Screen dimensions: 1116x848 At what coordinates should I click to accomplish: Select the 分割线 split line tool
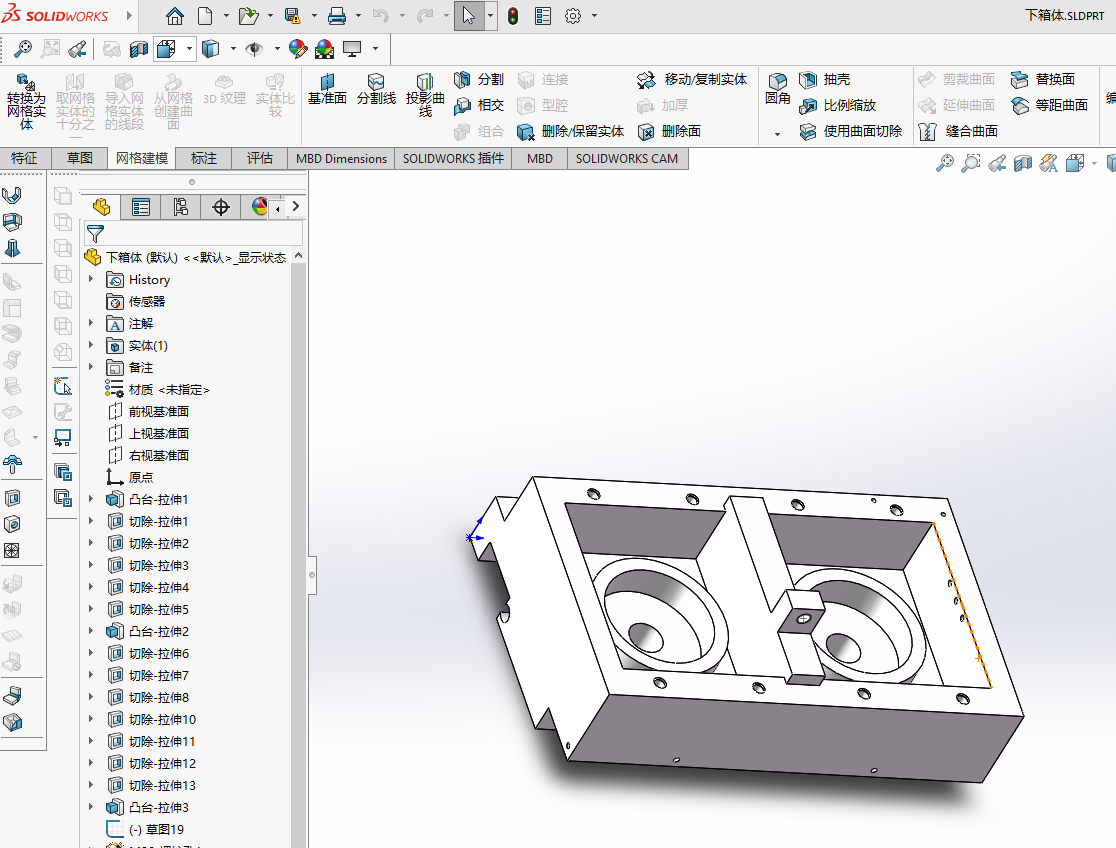click(x=376, y=90)
